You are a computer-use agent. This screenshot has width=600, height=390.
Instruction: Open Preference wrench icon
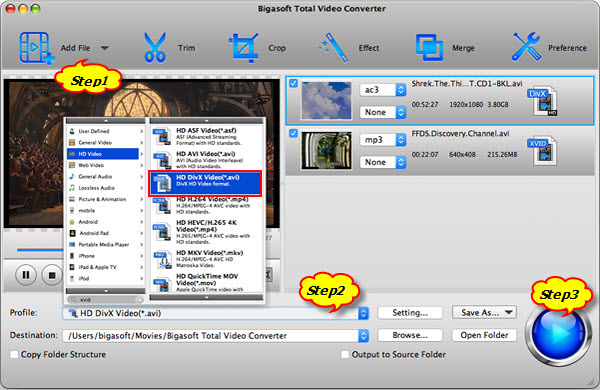[527, 47]
